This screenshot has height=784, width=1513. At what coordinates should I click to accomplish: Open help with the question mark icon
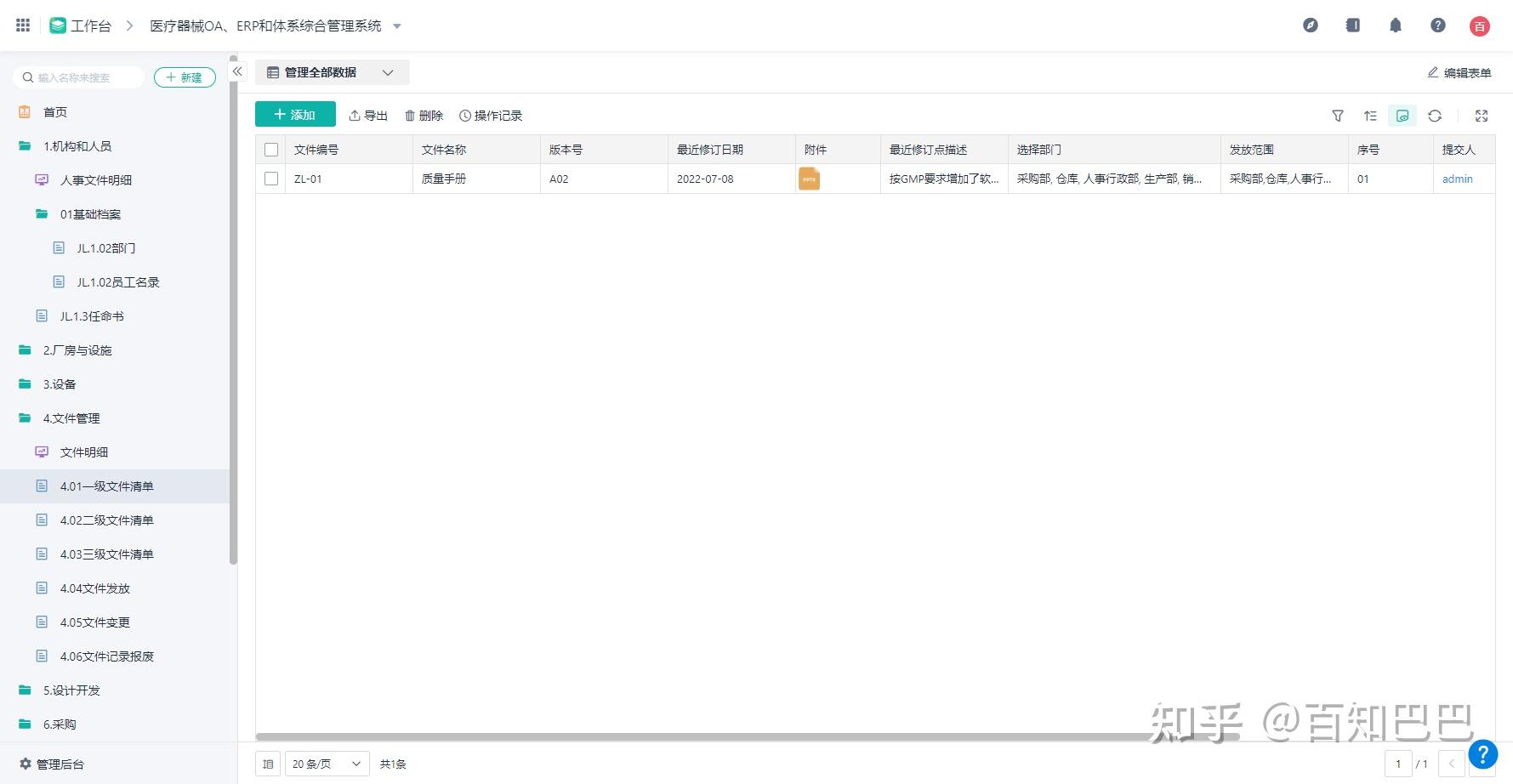pyautogui.click(x=1437, y=26)
